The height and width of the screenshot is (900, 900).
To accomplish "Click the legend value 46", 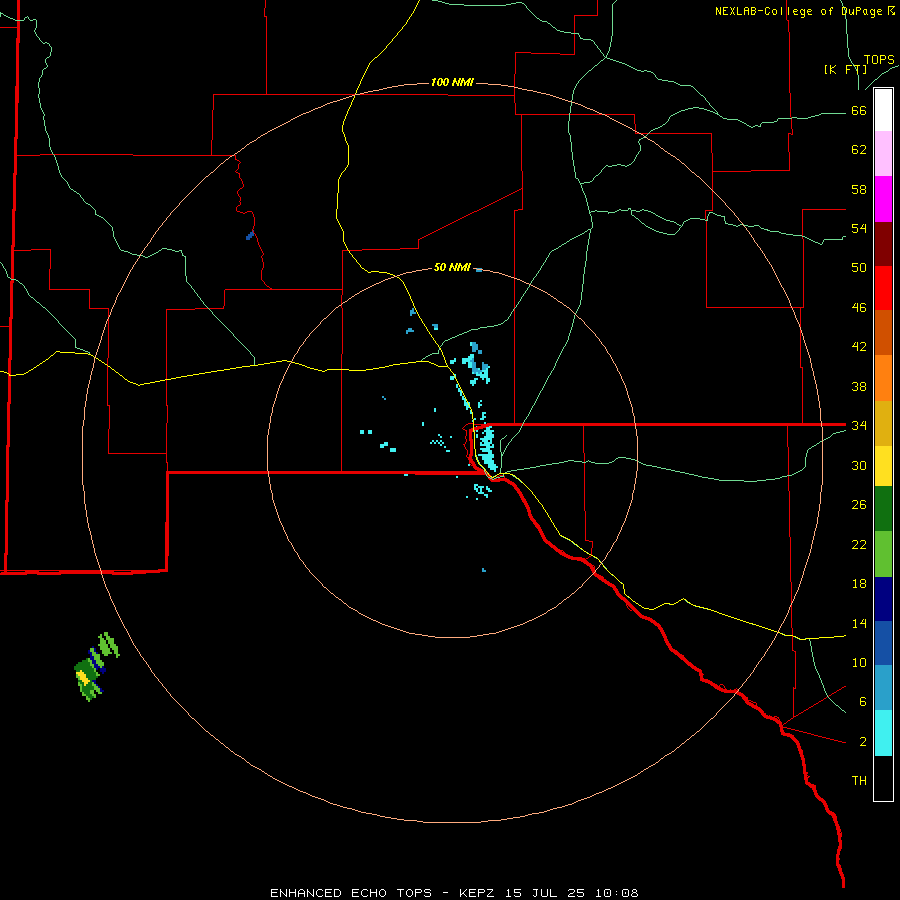I will tap(859, 308).
